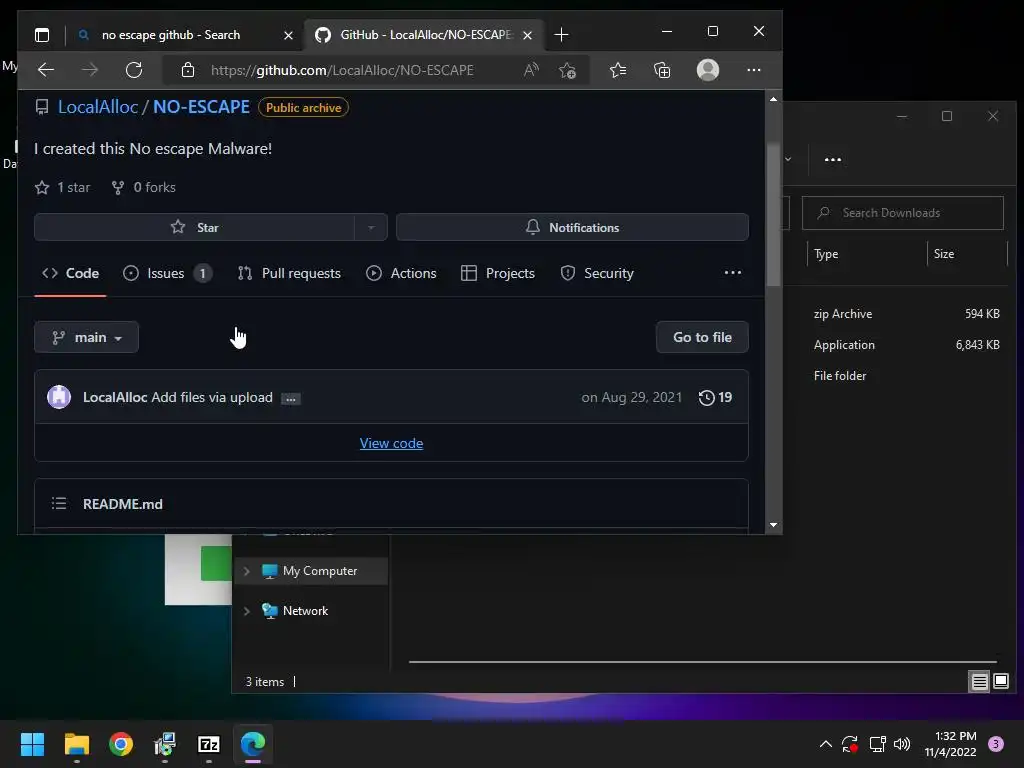Close the 'no escape github - Search' tab
The height and width of the screenshot is (768, 1024).
(x=288, y=35)
